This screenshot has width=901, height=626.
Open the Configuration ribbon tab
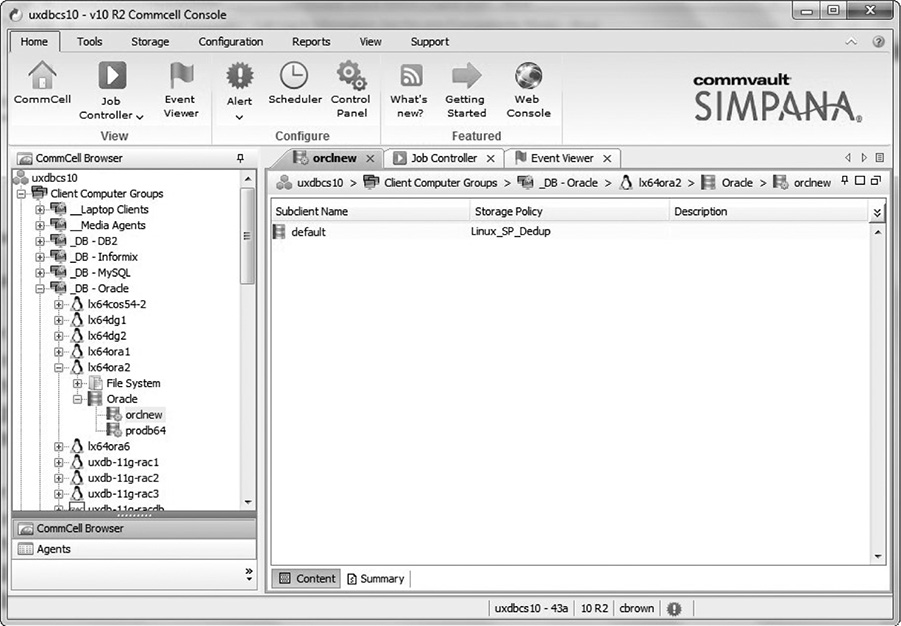pyautogui.click(x=230, y=42)
